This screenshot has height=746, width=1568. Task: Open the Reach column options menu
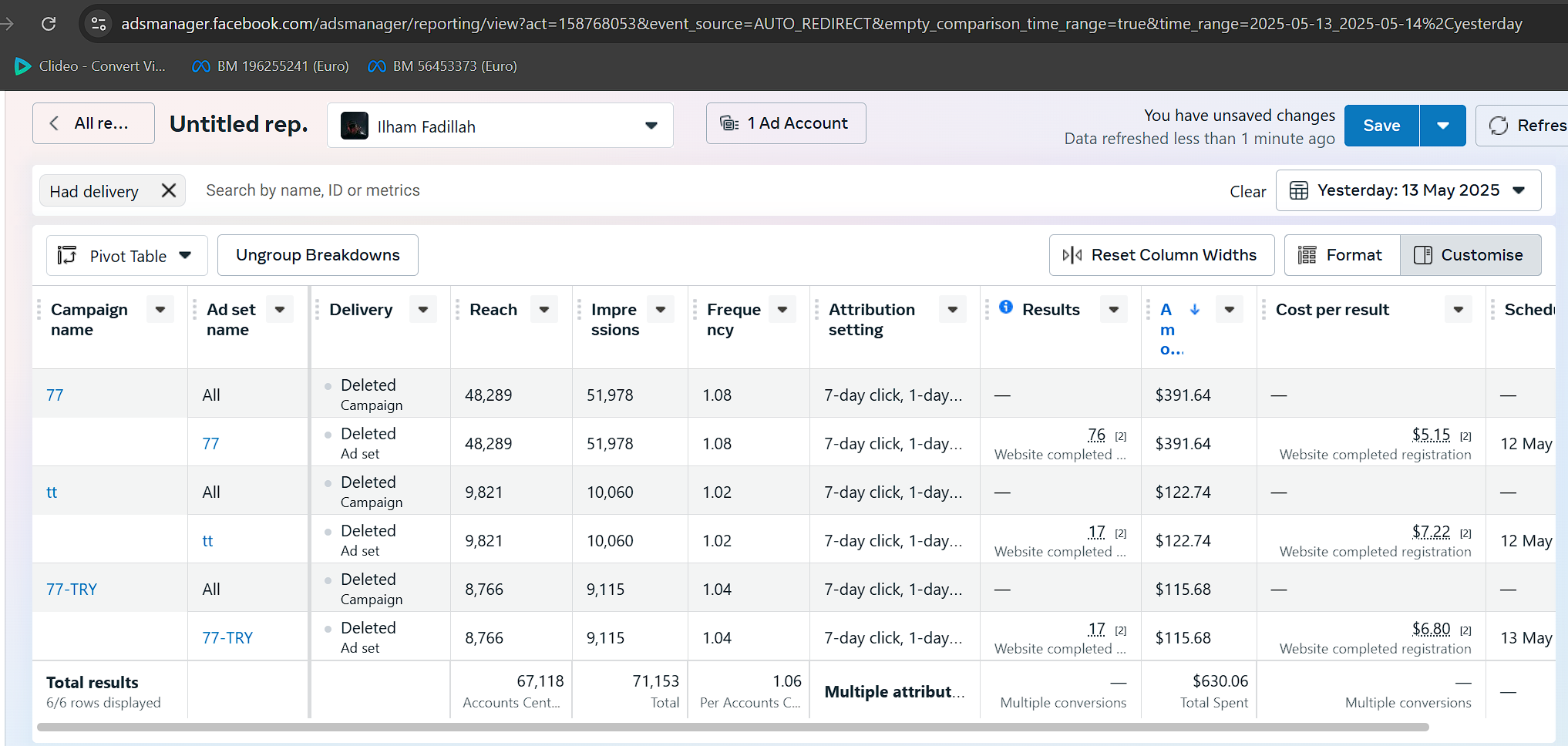point(544,310)
